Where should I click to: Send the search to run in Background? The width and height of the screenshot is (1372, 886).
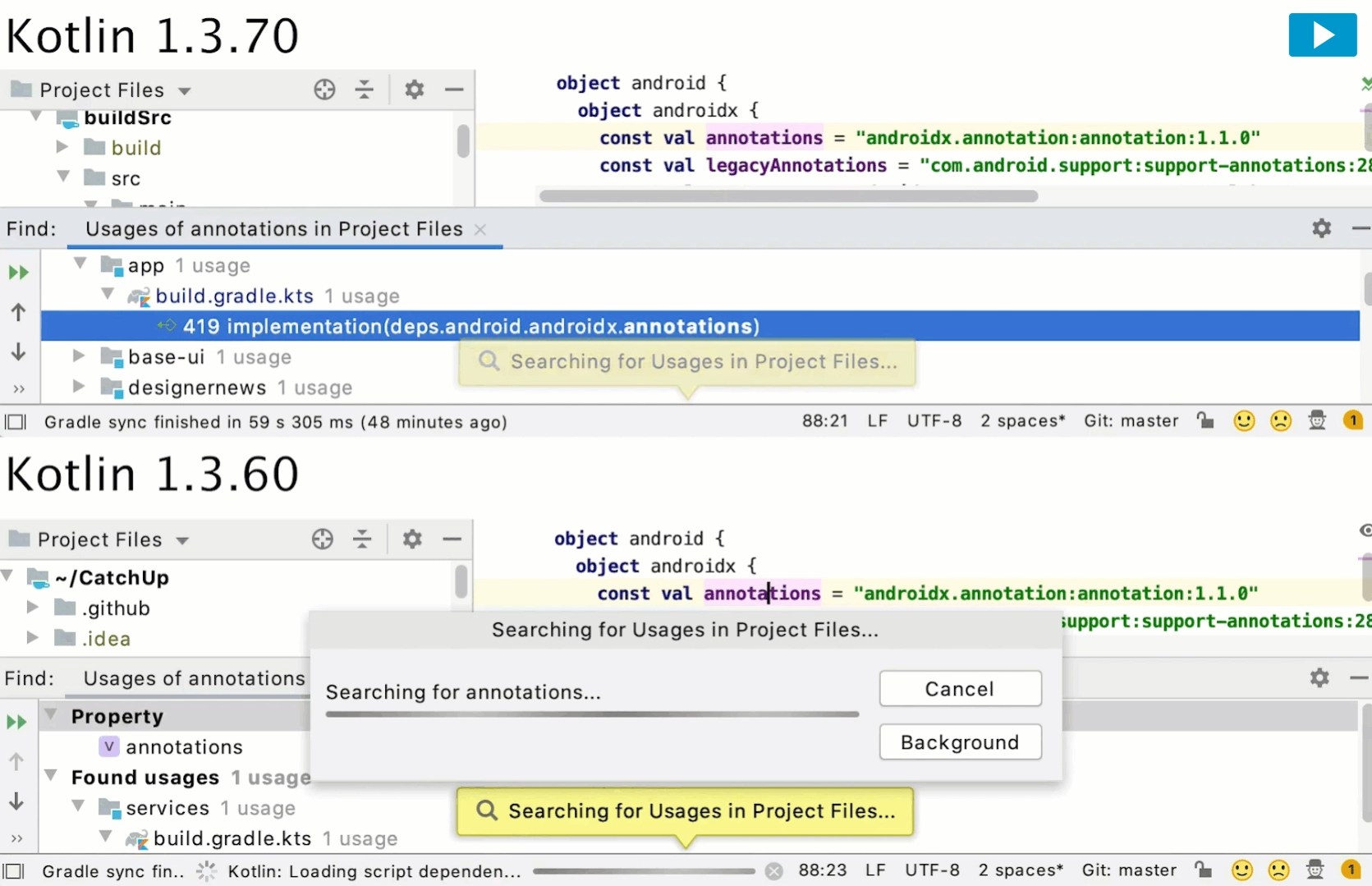point(960,741)
